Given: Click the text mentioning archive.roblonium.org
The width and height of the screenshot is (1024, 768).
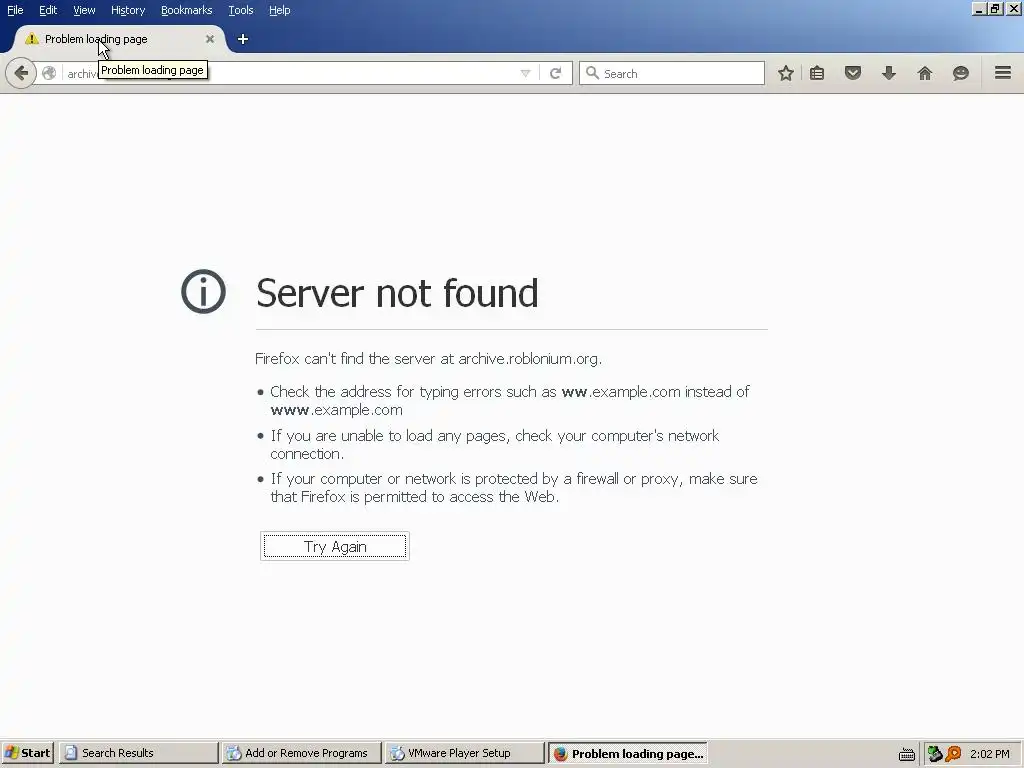Looking at the screenshot, I should coord(428,359).
